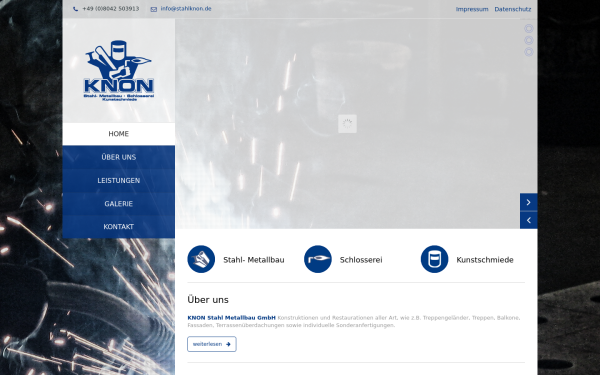
Task: Select the third slider pagination dot
Action: click(528, 52)
